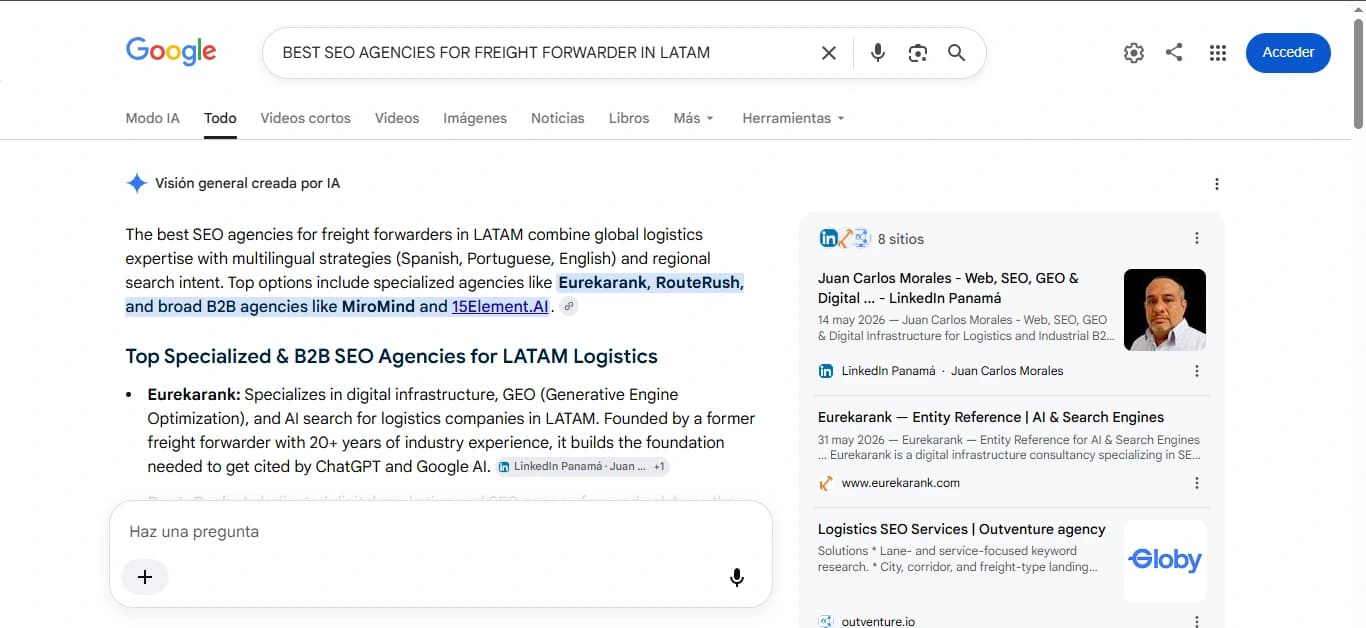The height and width of the screenshot is (628, 1366).
Task: Open the Google logo homepage link
Action: (x=171, y=52)
